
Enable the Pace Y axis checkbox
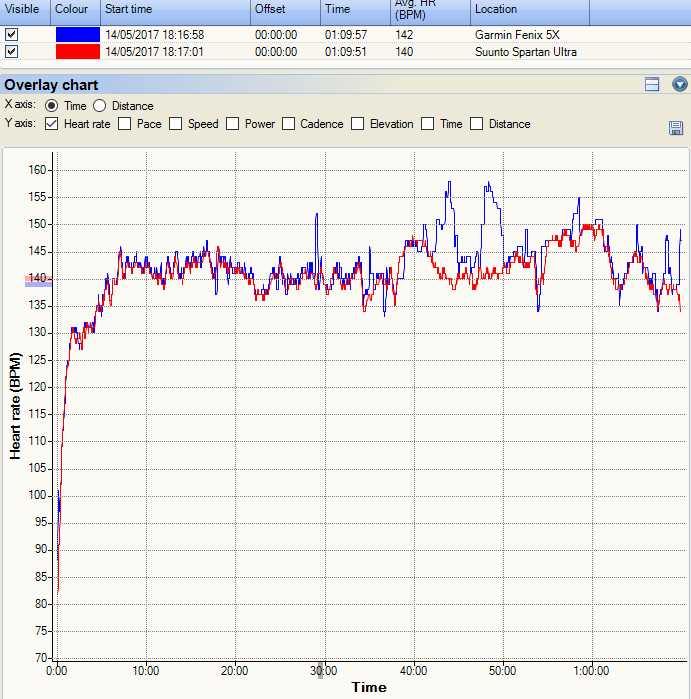pyautogui.click(x=125, y=124)
